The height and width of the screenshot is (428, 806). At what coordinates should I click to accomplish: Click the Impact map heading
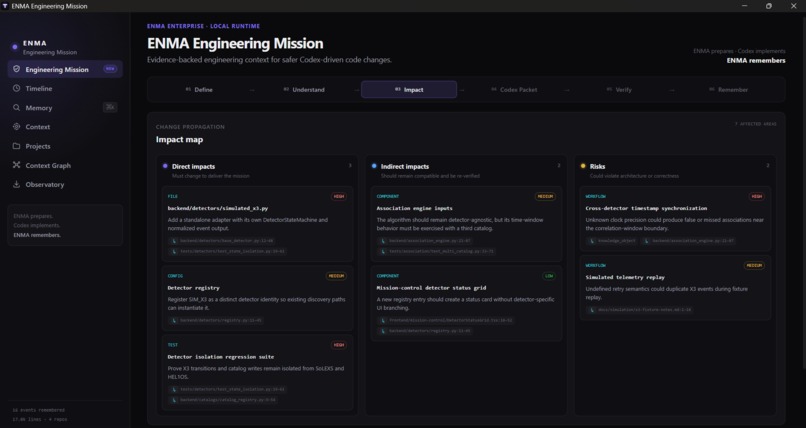click(179, 139)
